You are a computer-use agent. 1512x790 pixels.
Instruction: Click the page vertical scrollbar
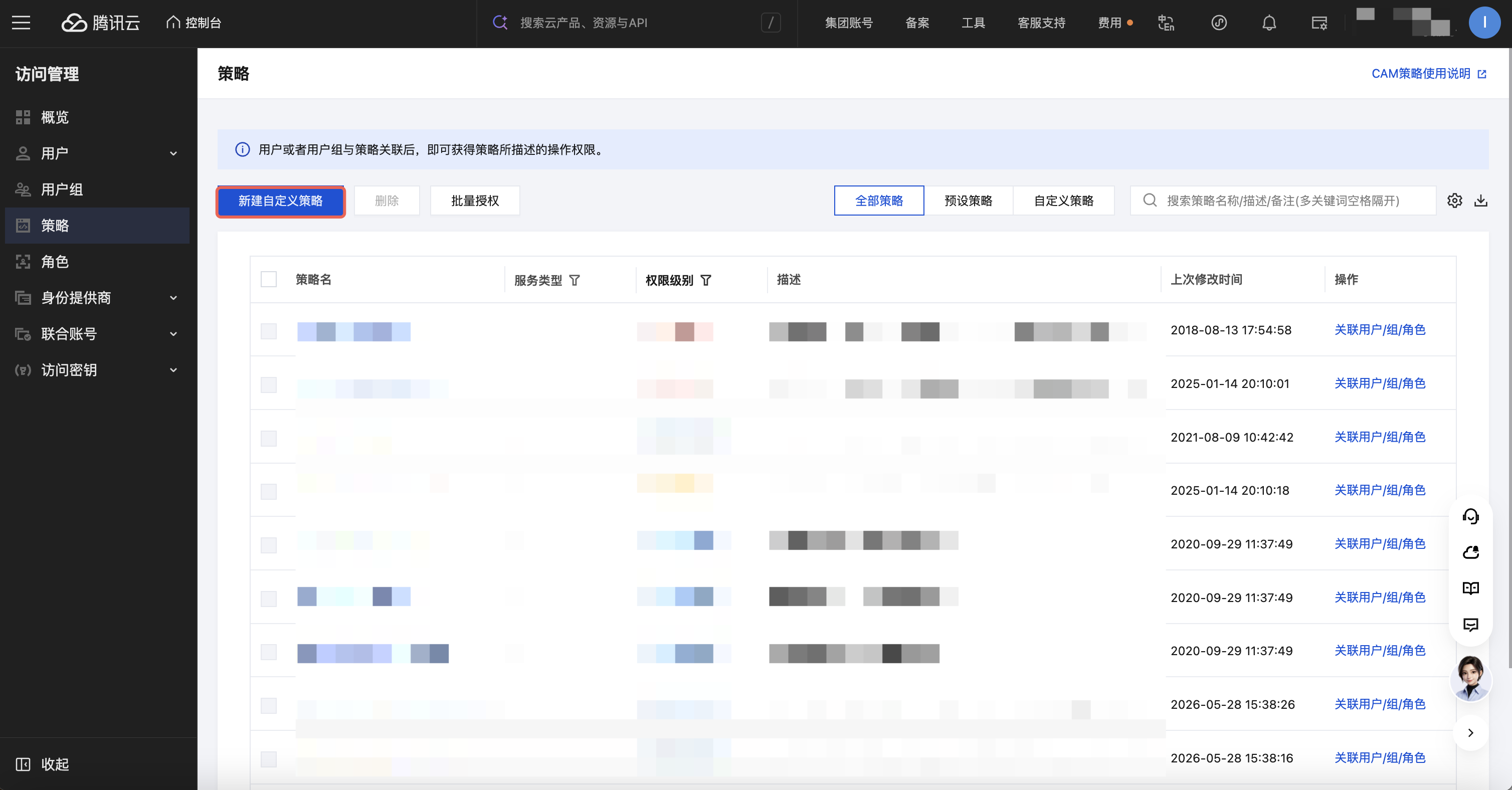pos(1509,358)
